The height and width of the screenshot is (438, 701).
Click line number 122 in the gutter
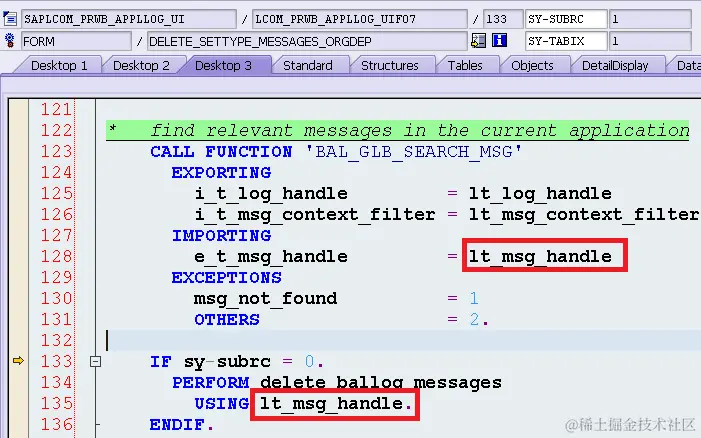coord(56,130)
